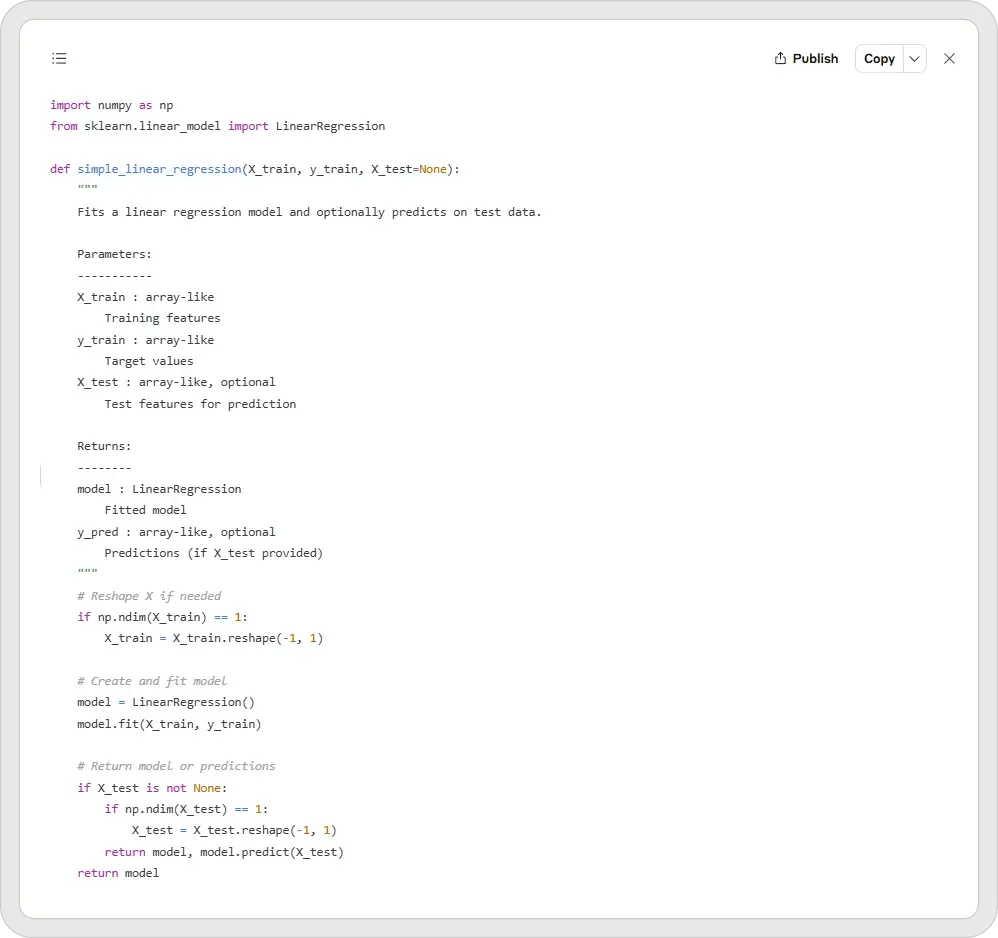Click the 'model.fit(X_train, y_train)' line

click(168, 724)
